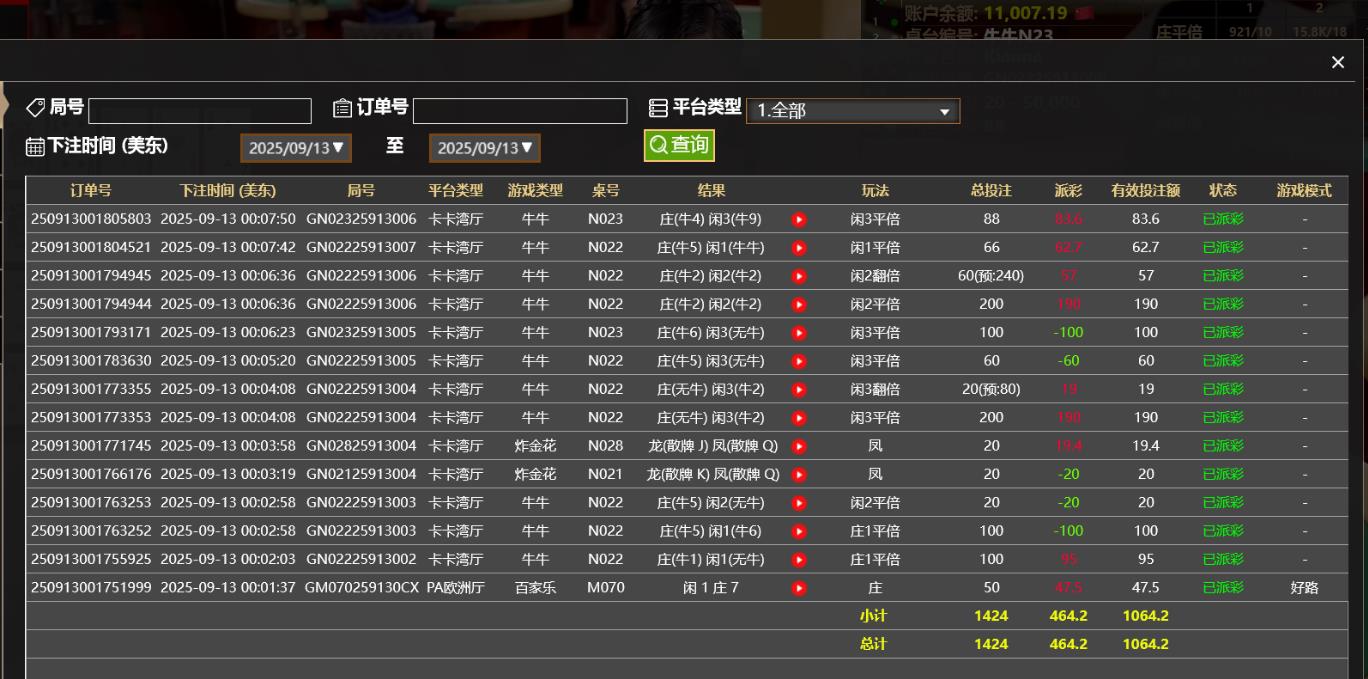Open replay for order 250913001755925

[x=799, y=559]
